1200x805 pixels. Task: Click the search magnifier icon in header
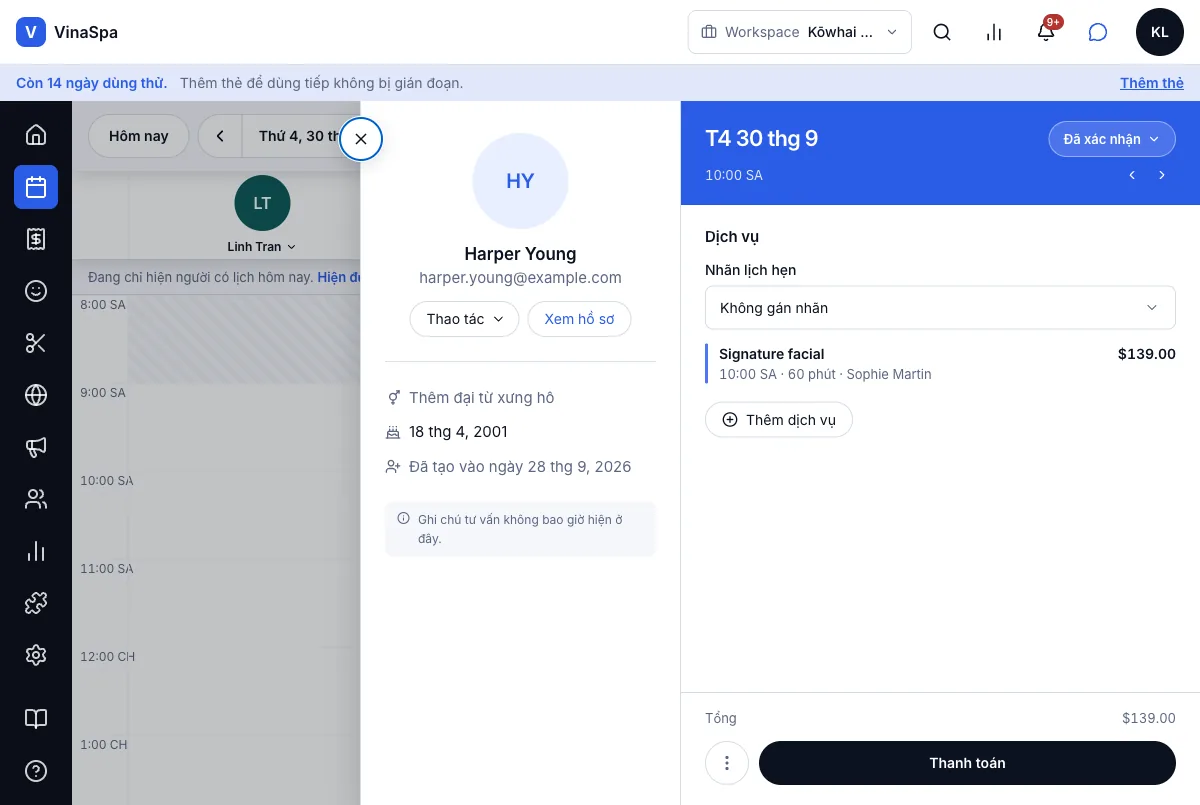(x=942, y=32)
